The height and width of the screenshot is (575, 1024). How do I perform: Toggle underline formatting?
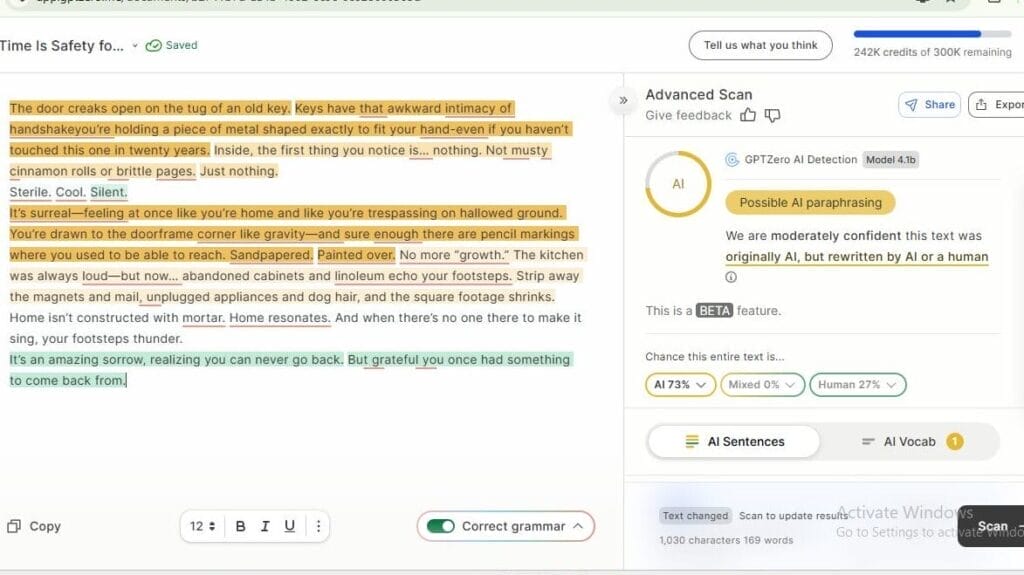point(290,526)
